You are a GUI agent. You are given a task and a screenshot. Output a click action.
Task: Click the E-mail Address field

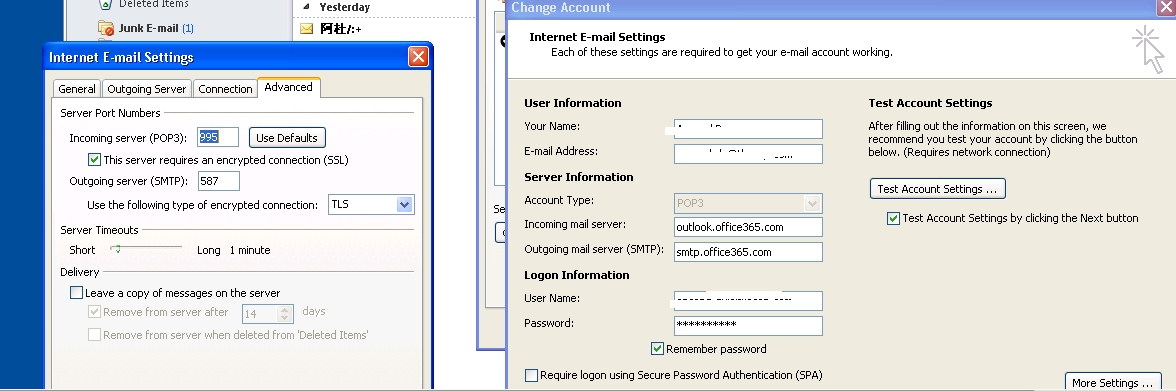point(748,154)
